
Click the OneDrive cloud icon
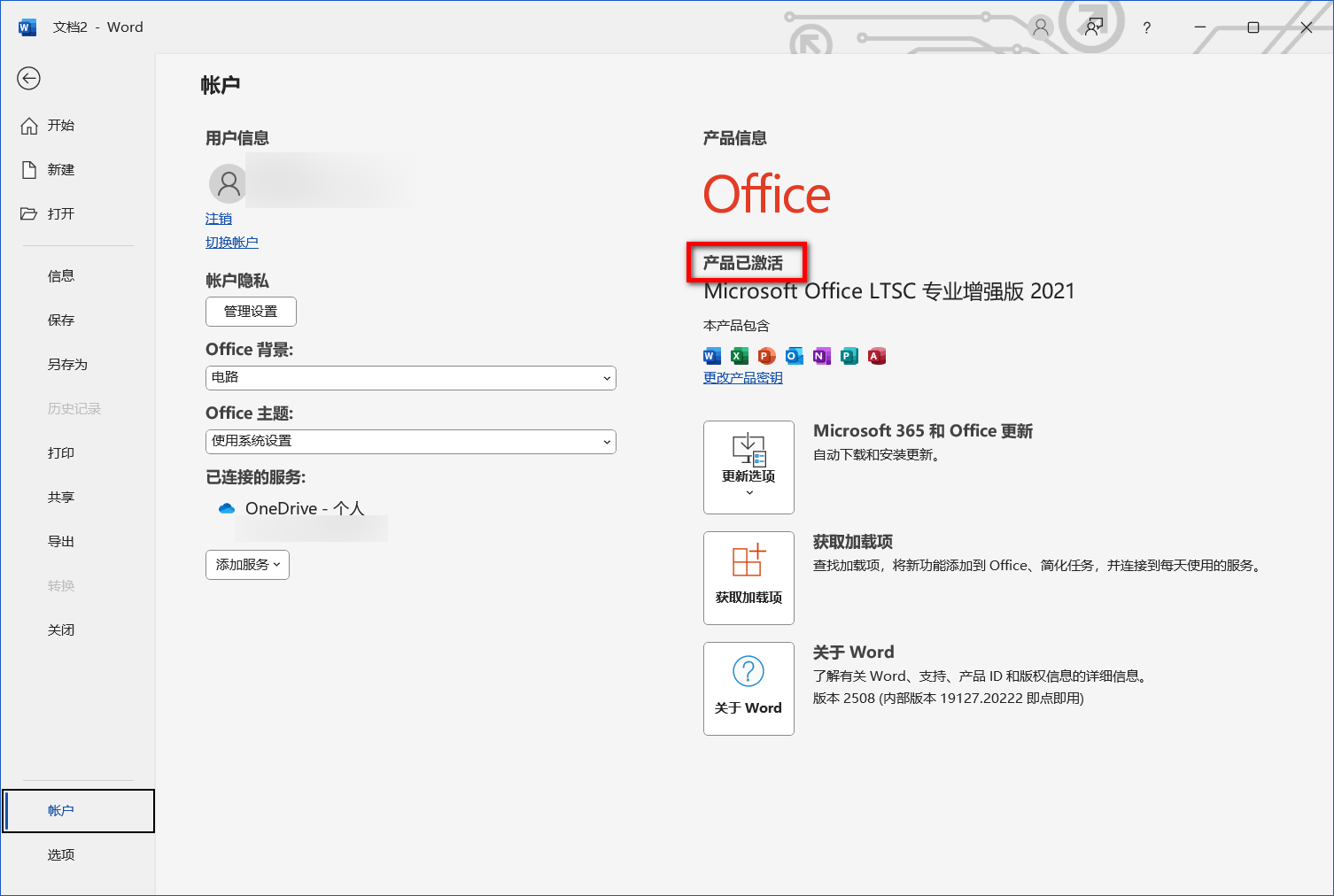coord(227,509)
